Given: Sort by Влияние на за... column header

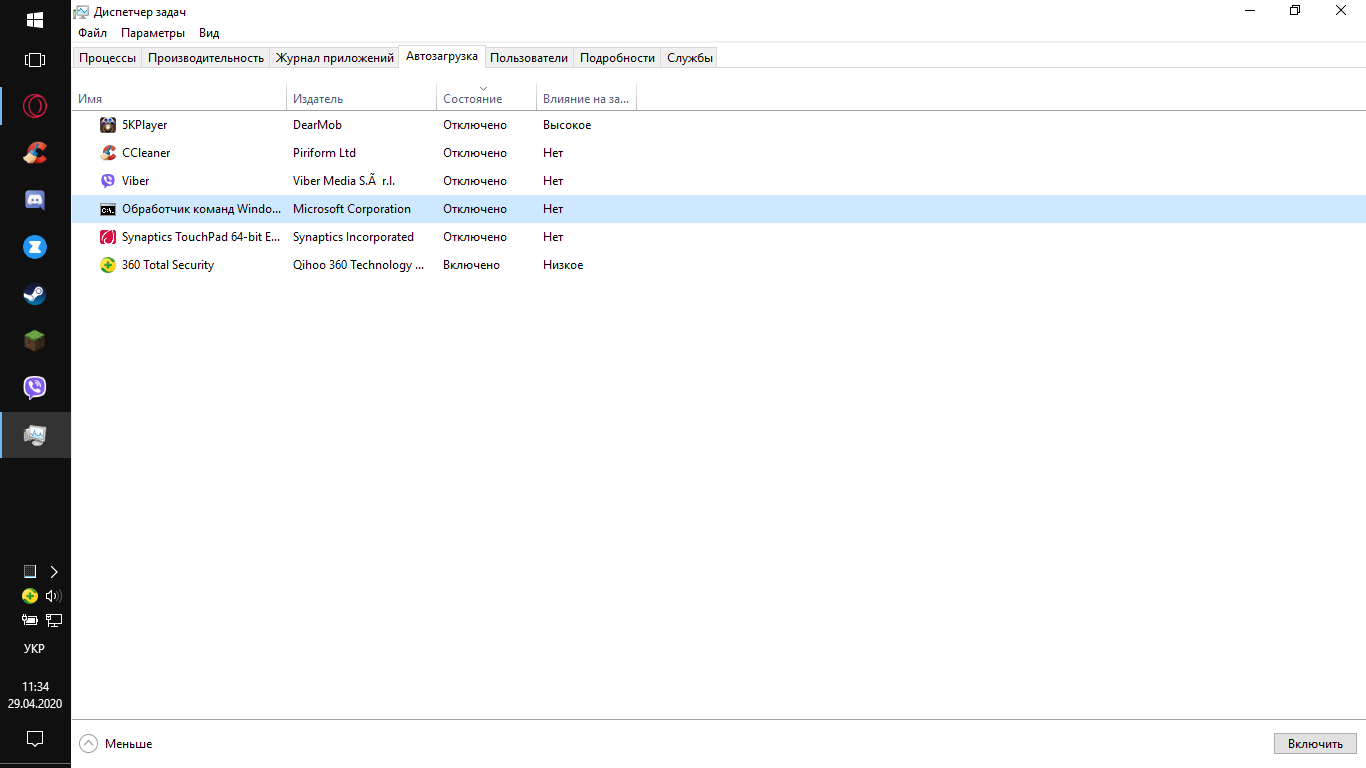Looking at the screenshot, I should [587, 98].
